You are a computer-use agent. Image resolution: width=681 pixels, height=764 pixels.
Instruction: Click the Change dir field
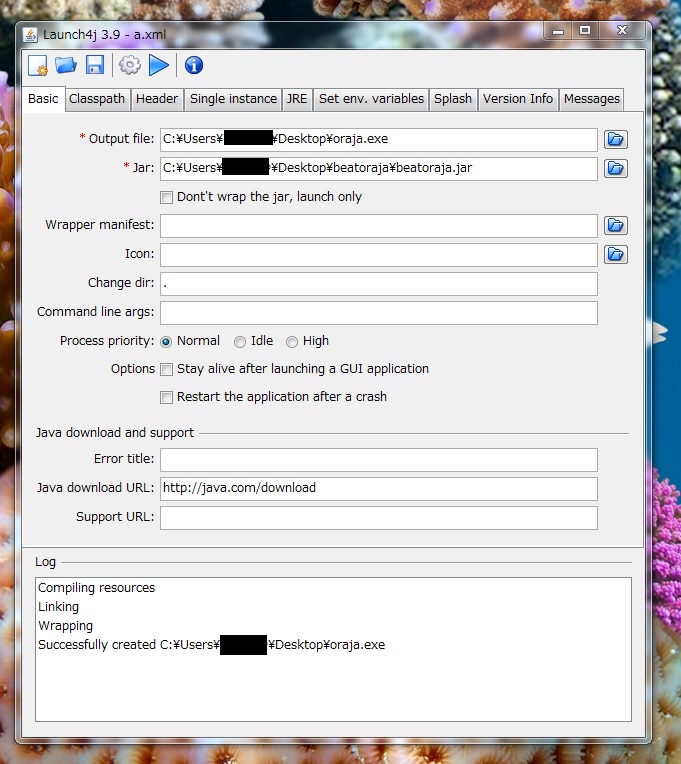point(379,284)
